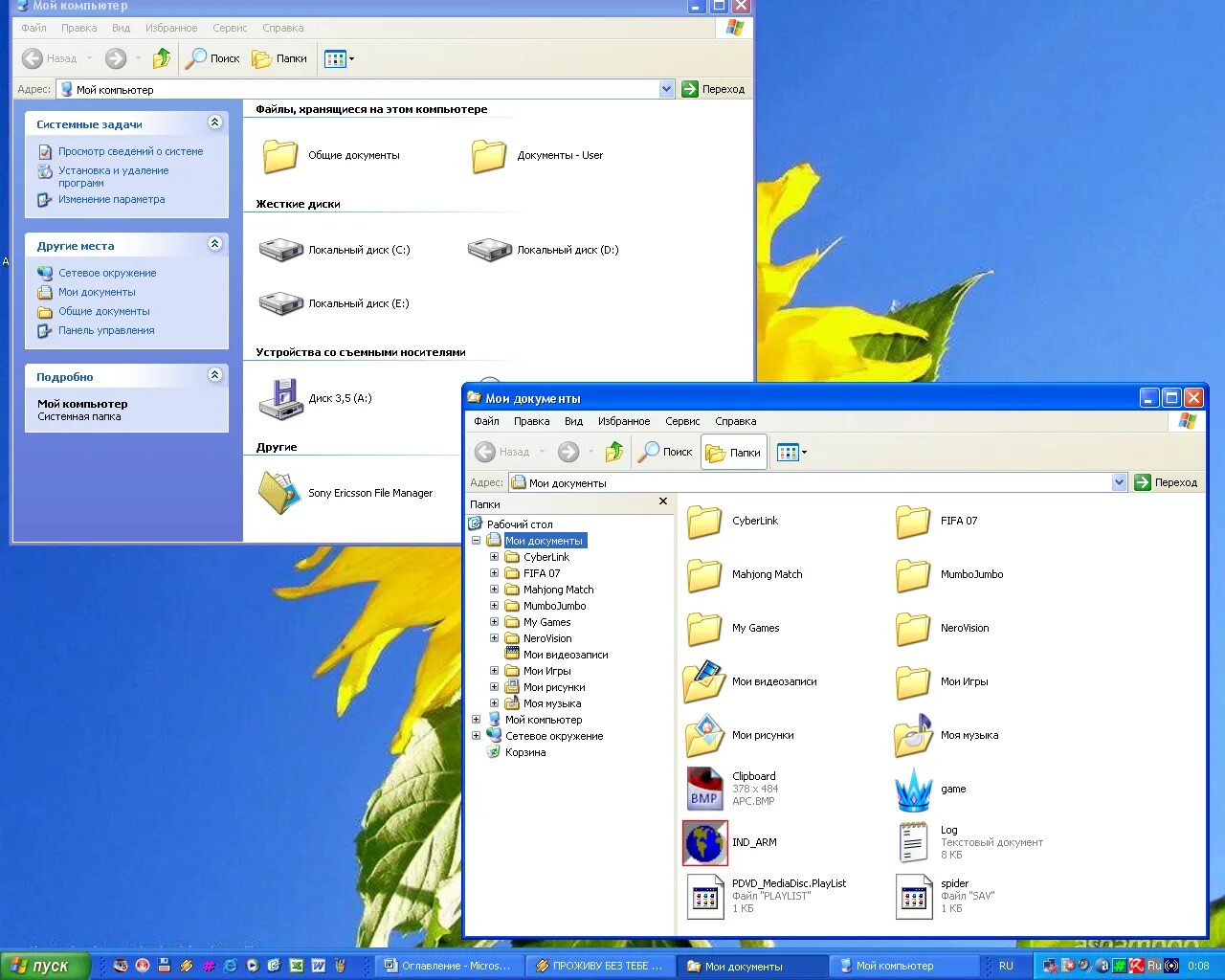Click the Переход button in Мои документы
Viewport: 1225px width, 980px height.
coord(1167,482)
